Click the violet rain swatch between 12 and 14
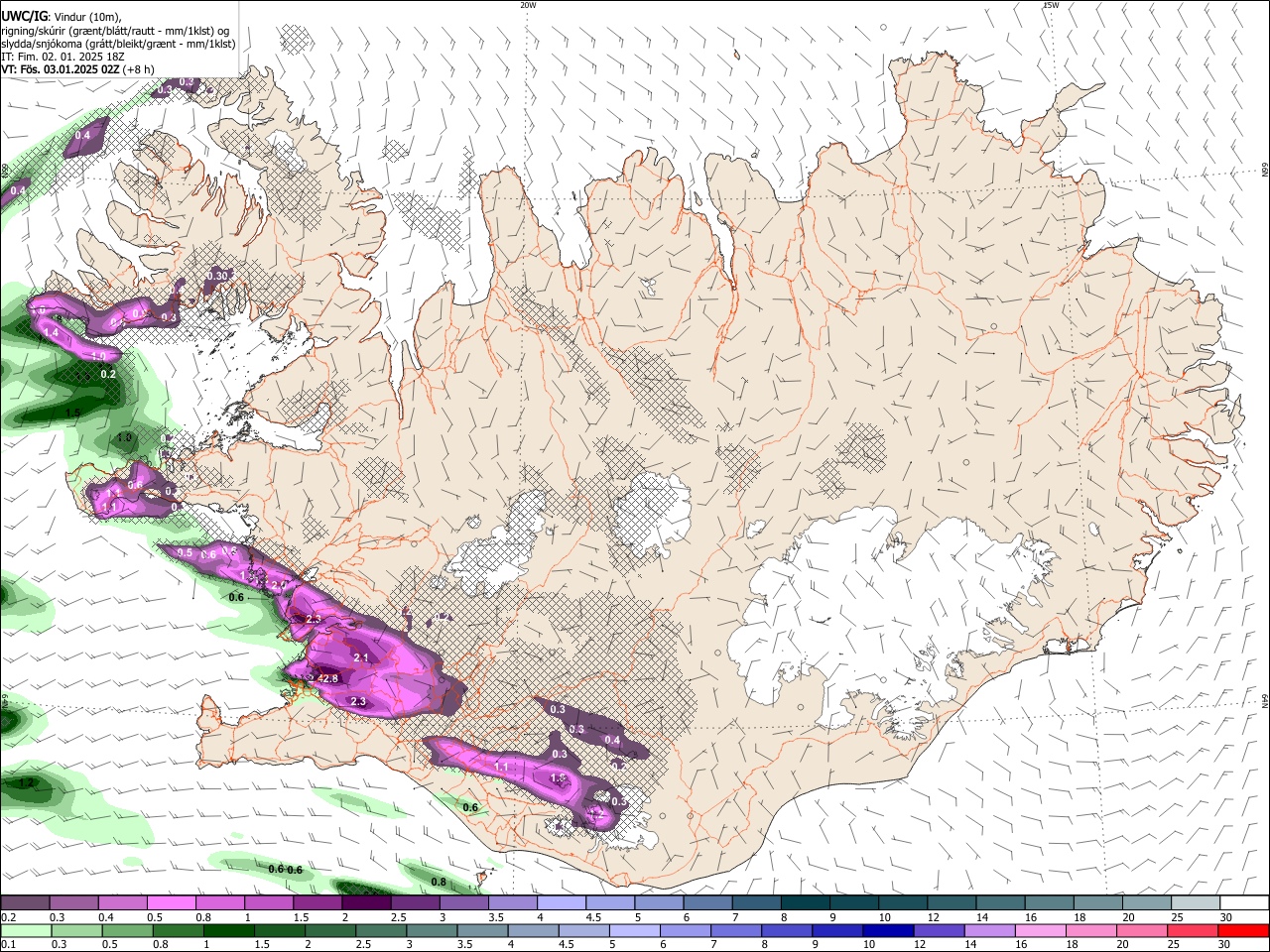 click(x=939, y=930)
